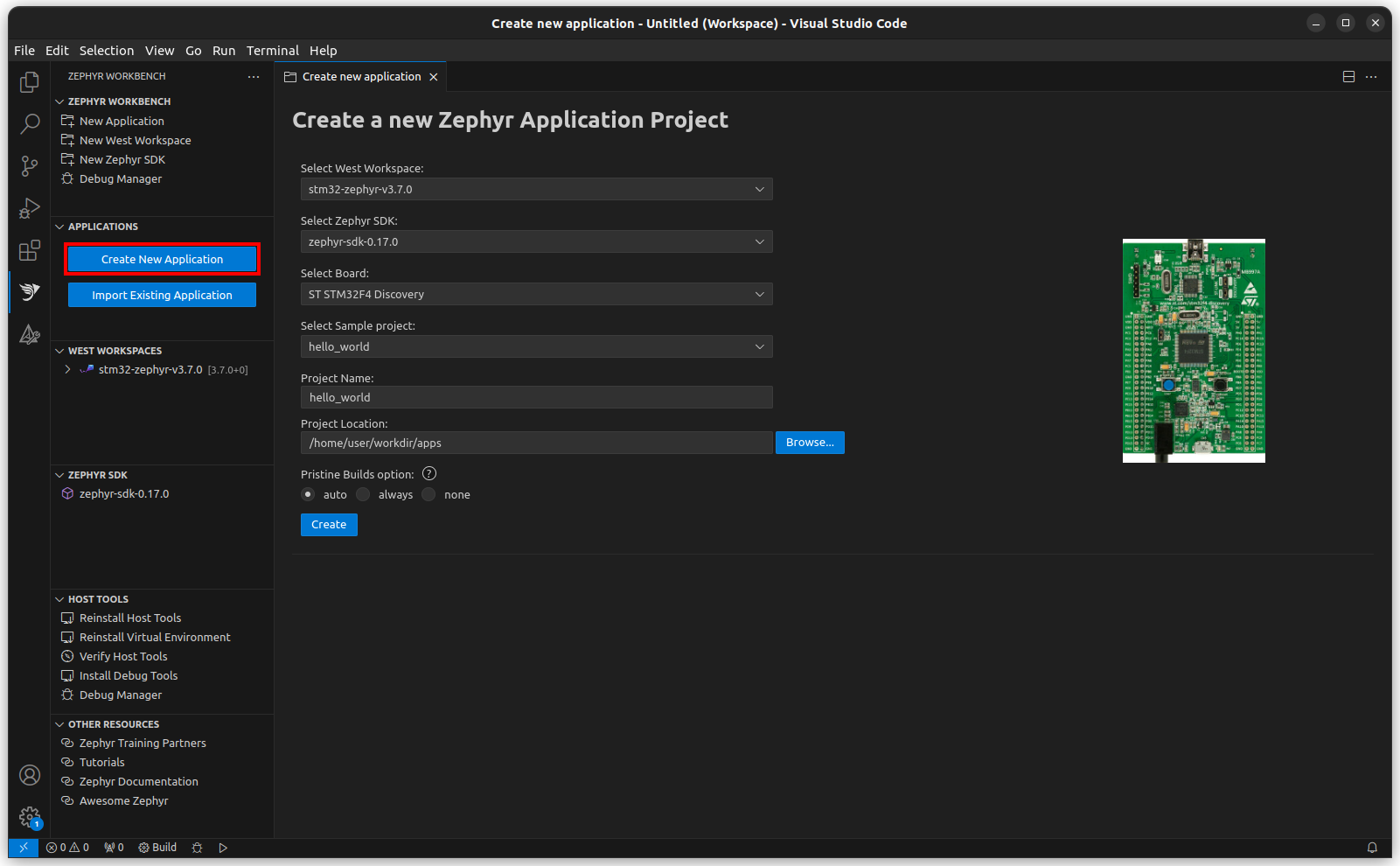Click the Project Name input field

click(x=536, y=397)
